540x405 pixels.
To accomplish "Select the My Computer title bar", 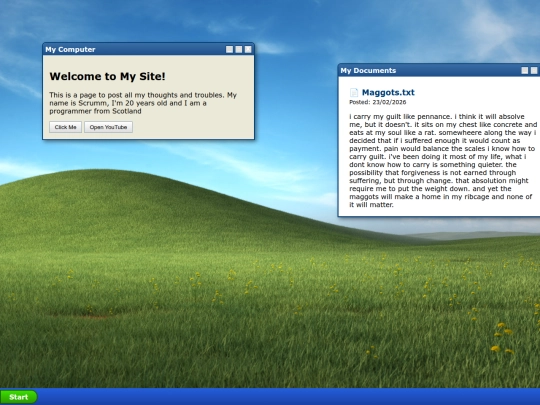I will click(x=148, y=49).
